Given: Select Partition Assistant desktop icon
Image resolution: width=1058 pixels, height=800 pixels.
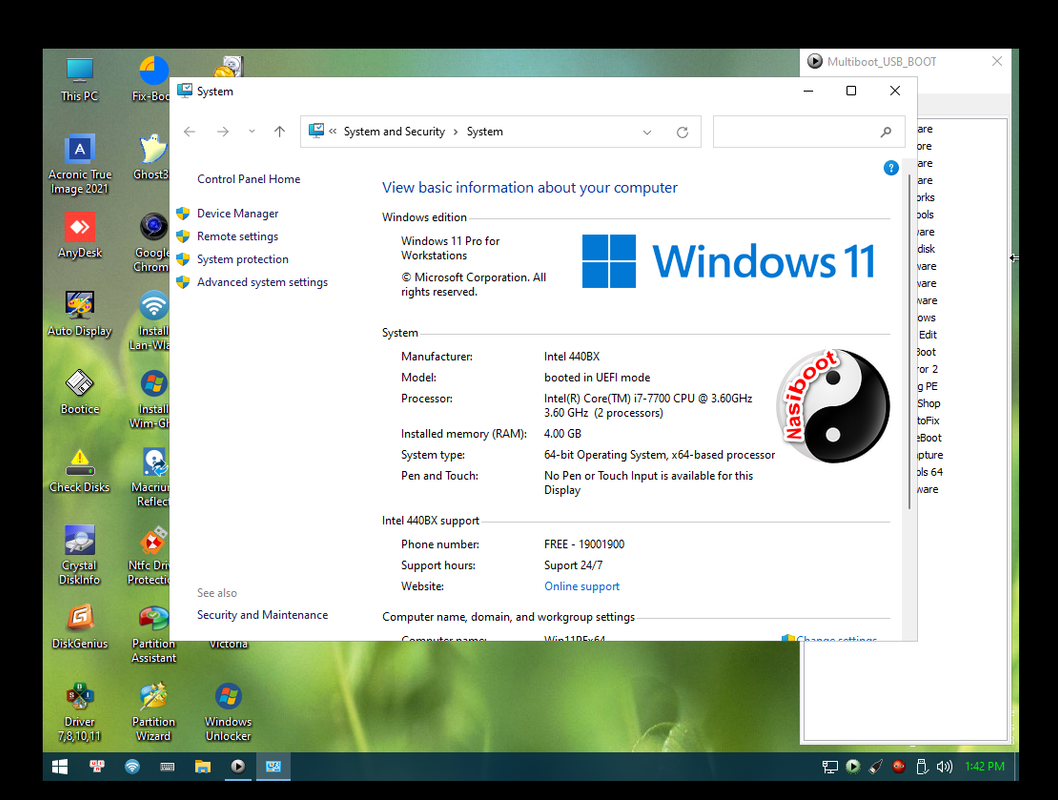Looking at the screenshot, I should coord(153,633).
